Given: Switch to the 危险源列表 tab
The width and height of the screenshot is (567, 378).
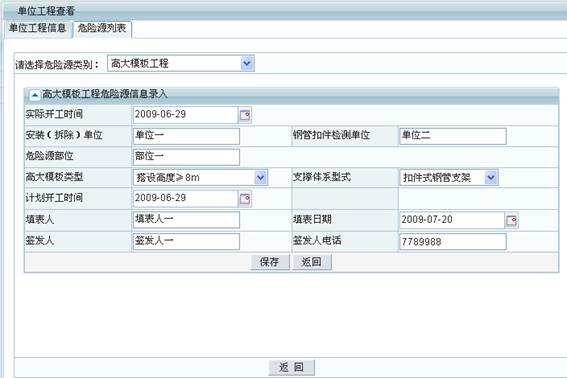Looking at the screenshot, I should click(102, 29).
